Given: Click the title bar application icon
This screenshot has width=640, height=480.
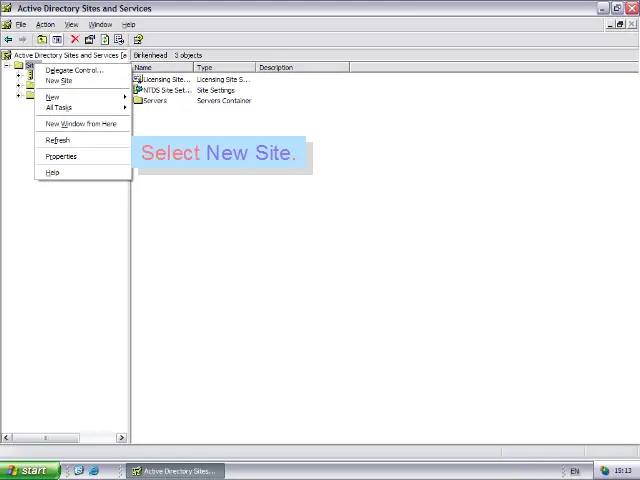Looking at the screenshot, I should 7,8.
